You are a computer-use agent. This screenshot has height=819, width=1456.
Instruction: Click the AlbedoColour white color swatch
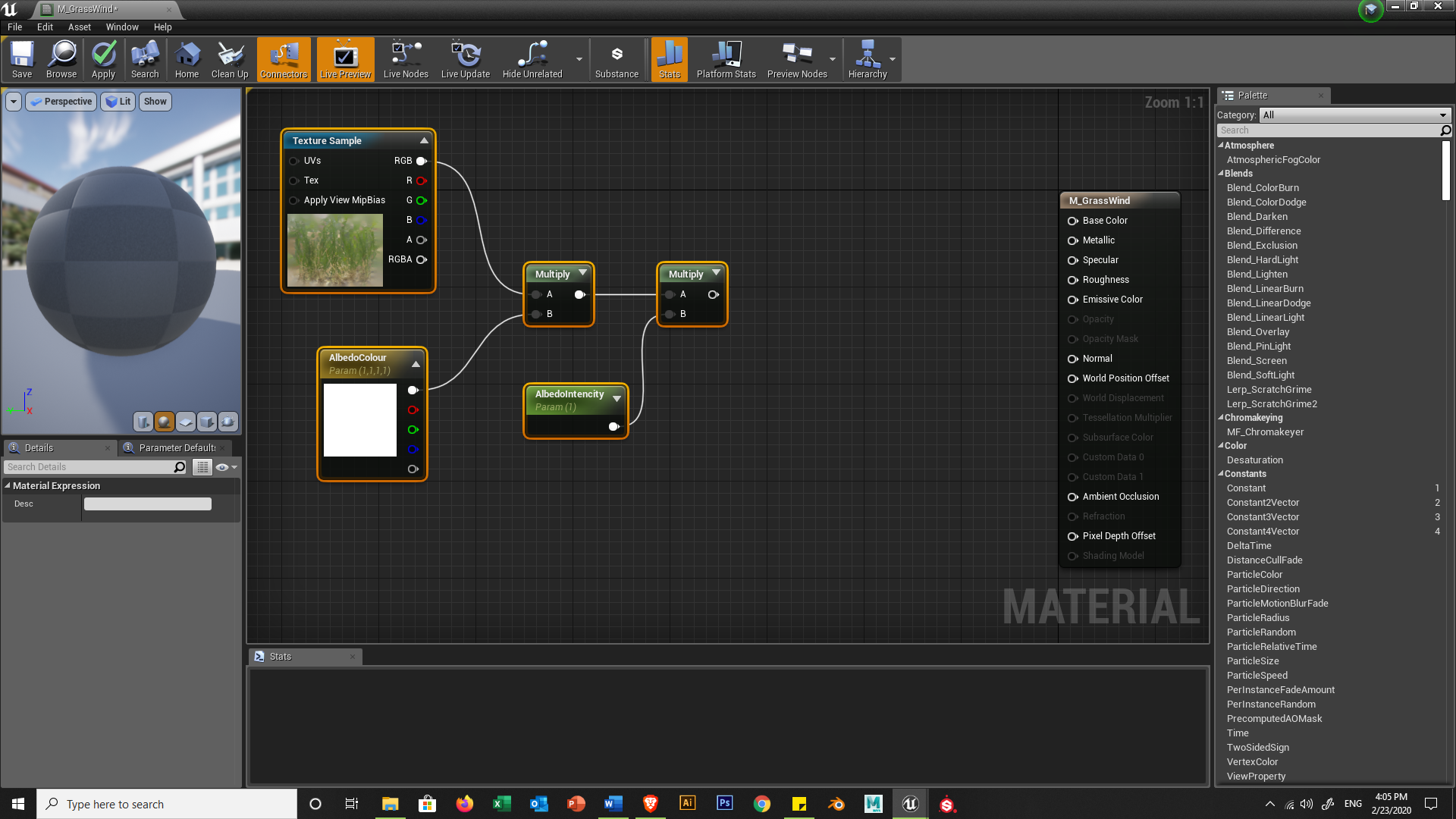pyautogui.click(x=359, y=420)
